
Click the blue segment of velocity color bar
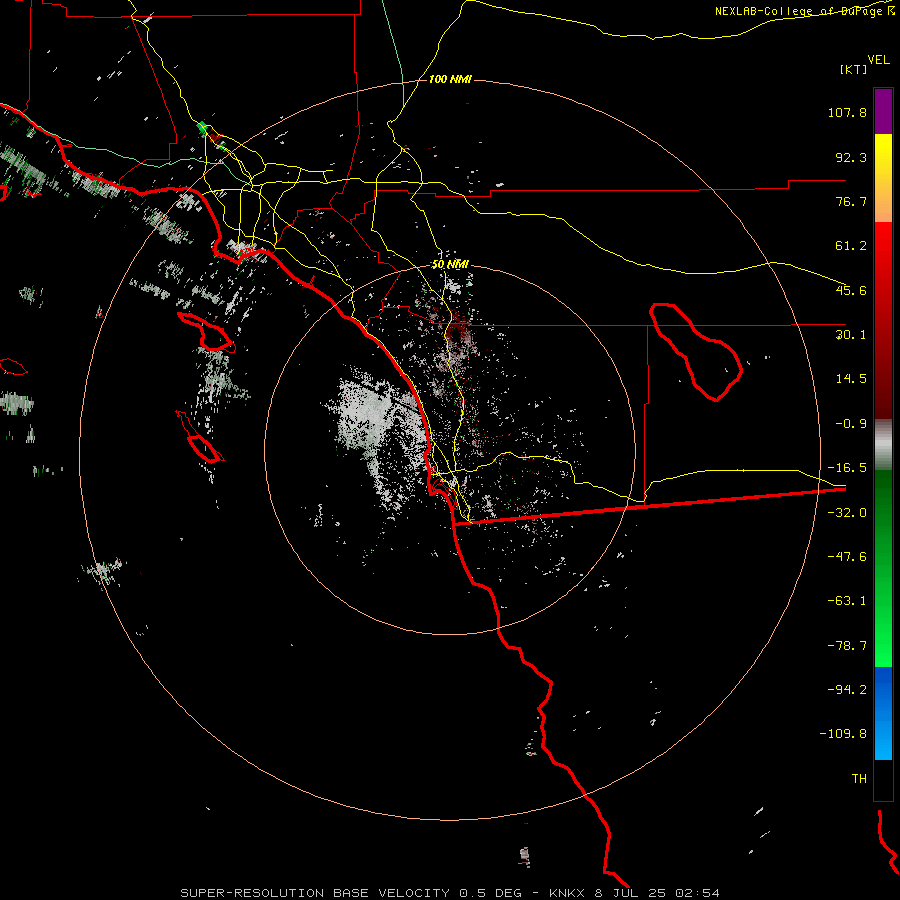coord(883,713)
